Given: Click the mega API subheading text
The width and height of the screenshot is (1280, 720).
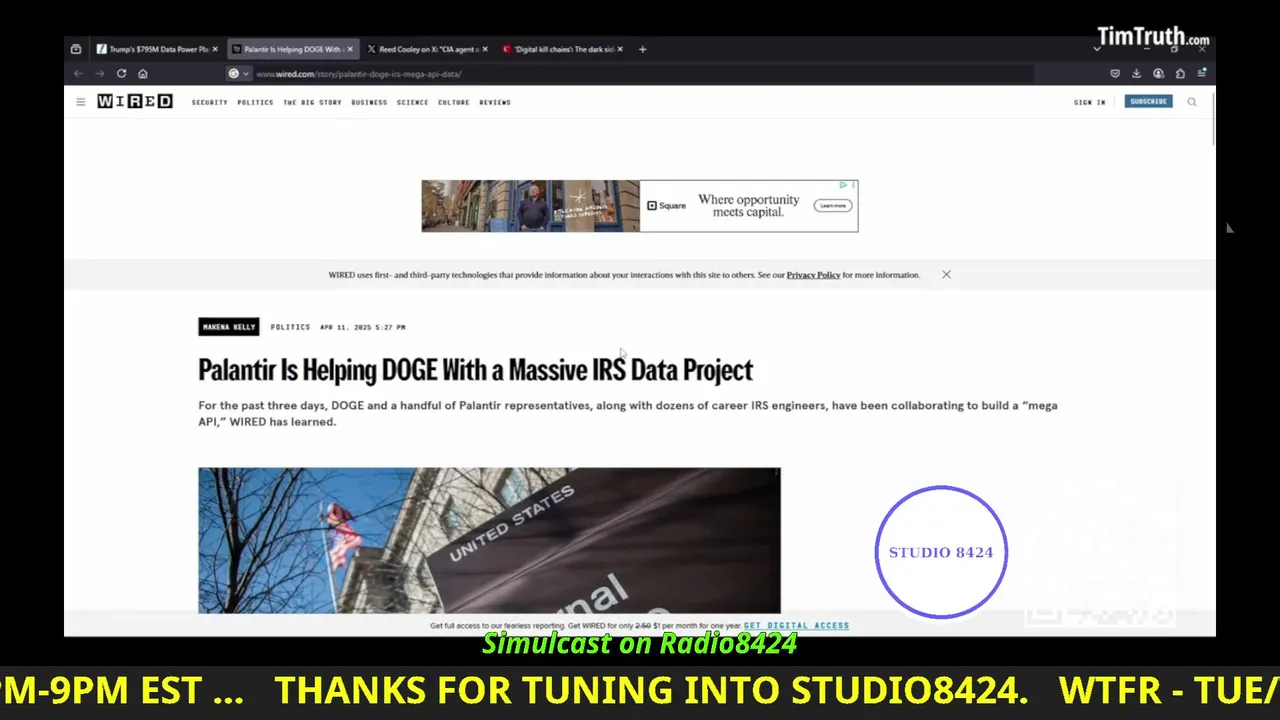Looking at the screenshot, I should tap(628, 413).
